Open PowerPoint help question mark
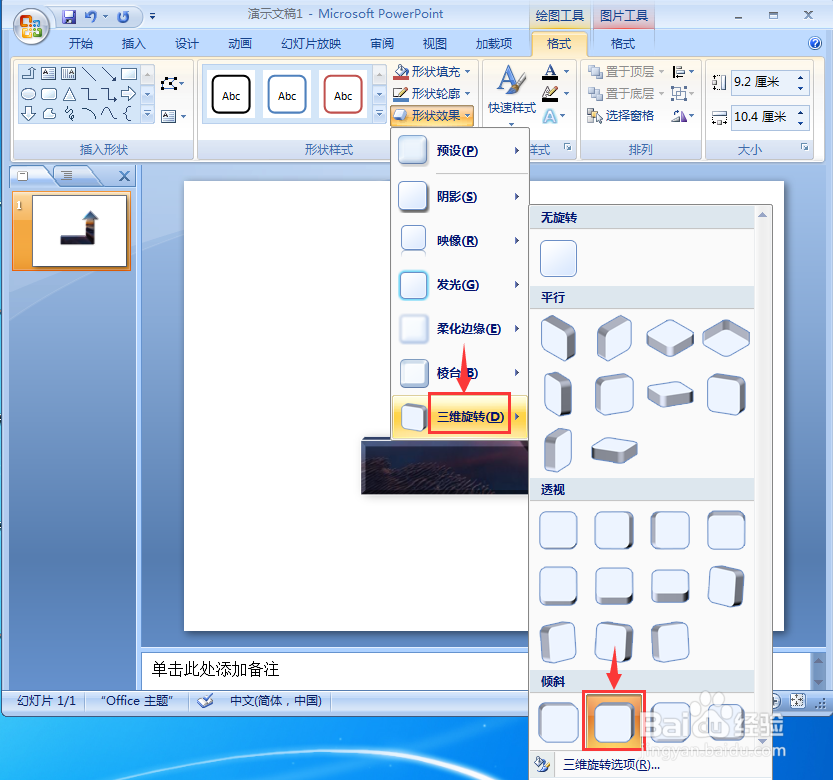The height and width of the screenshot is (780, 833). coord(814,43)
